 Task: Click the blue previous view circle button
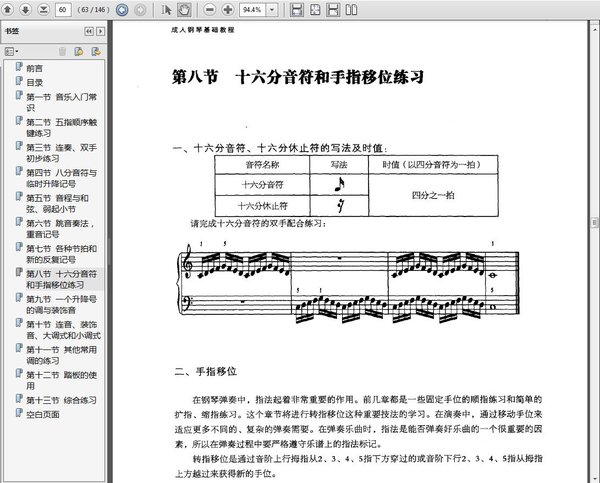coord(122,10)
